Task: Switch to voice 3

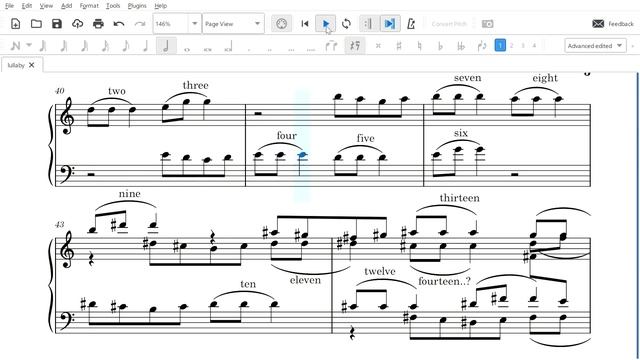Action: (523, 45)
